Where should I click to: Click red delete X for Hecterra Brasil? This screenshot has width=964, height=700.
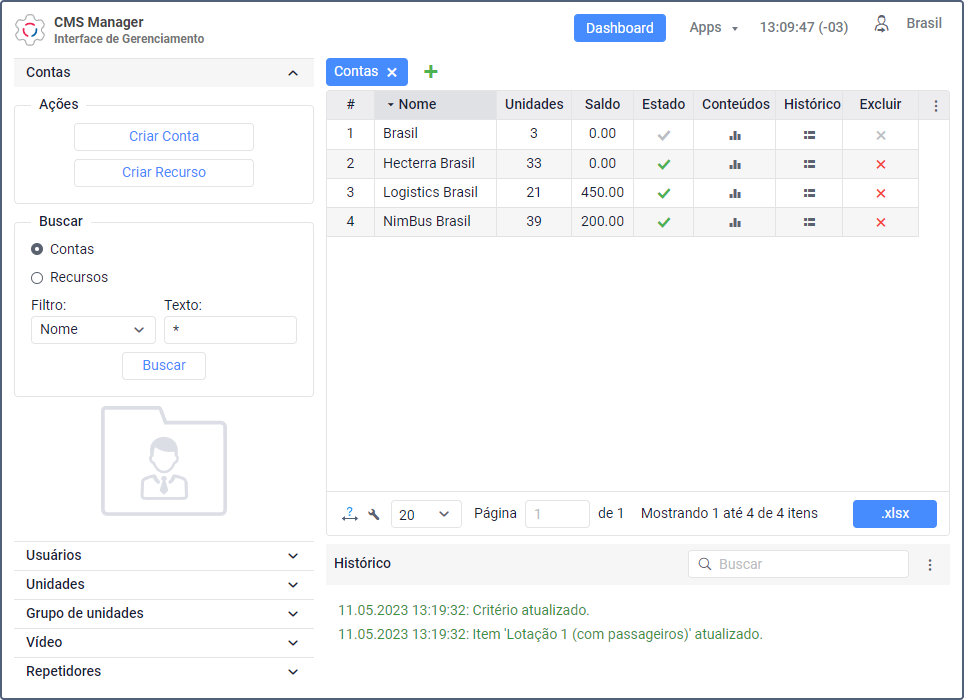[x=880, y=164]
